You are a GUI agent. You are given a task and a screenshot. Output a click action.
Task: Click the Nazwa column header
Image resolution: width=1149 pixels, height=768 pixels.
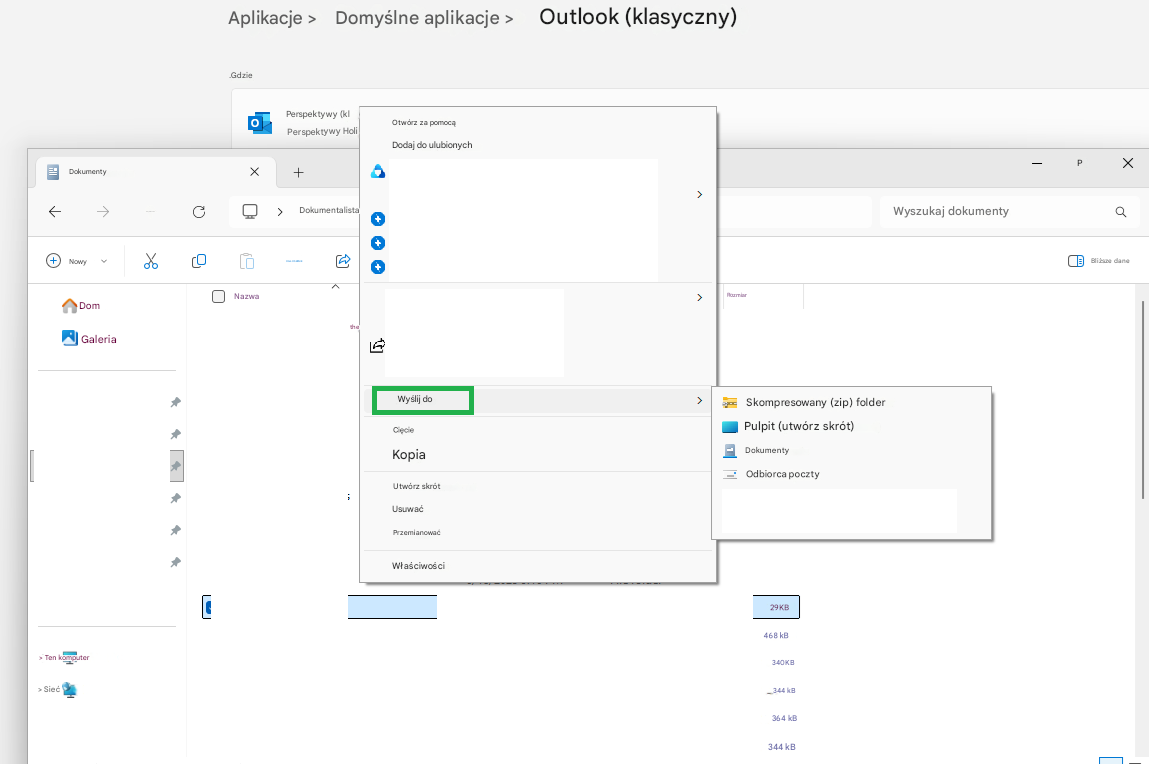pyautogui.click(x=246, y=296)
